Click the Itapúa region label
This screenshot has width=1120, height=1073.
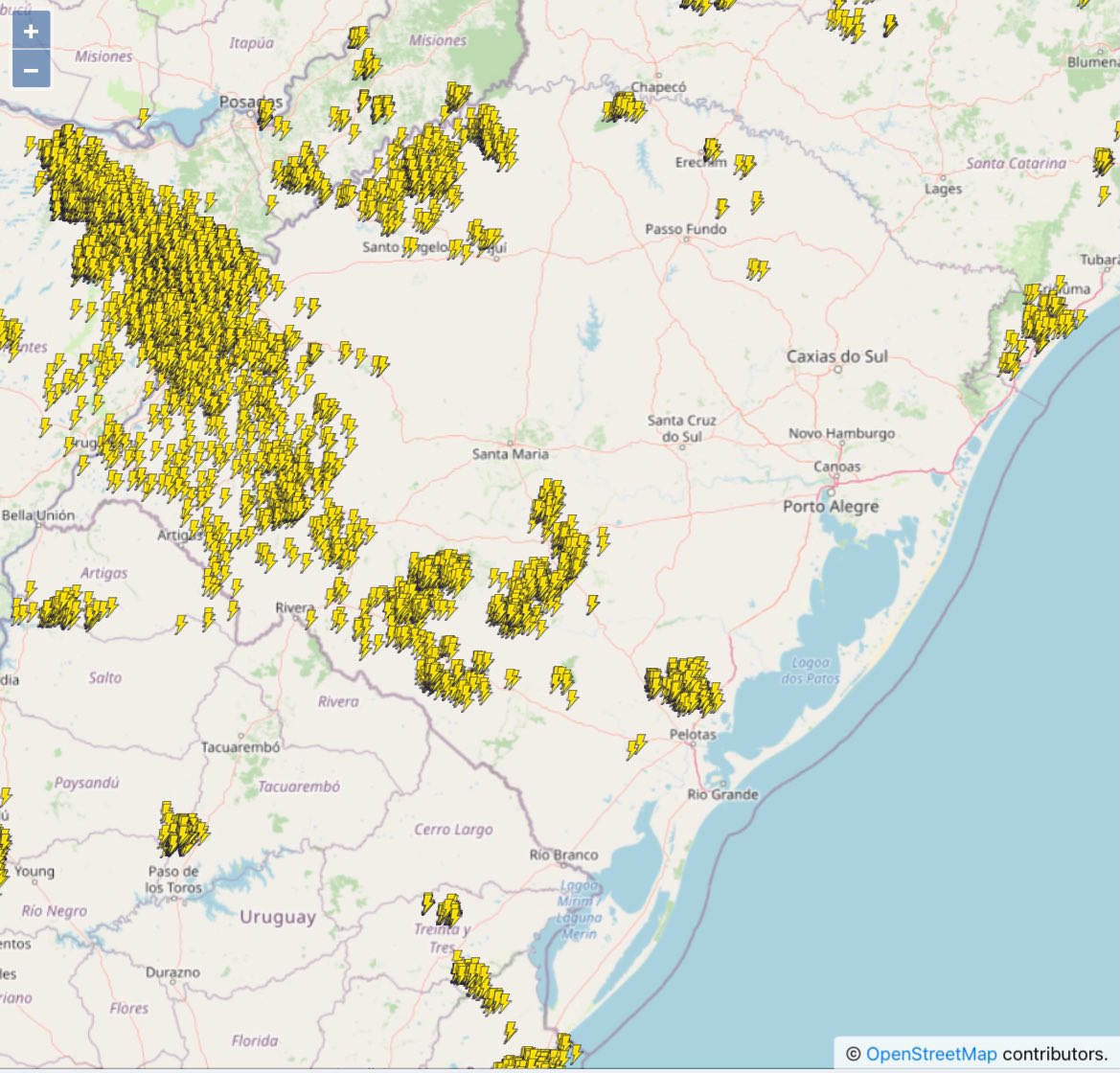[x=251, y=43]
